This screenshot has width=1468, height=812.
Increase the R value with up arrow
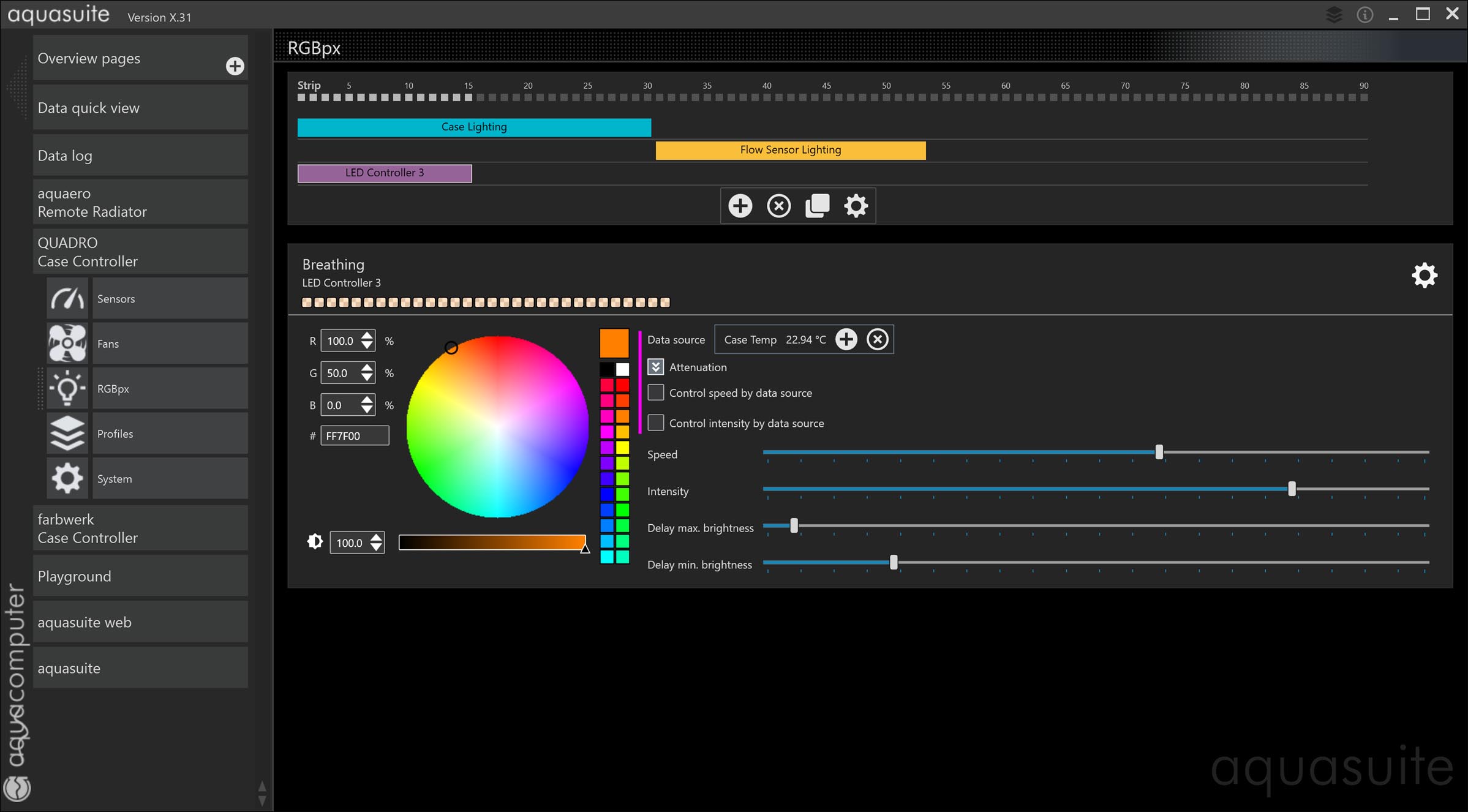pyautogui.click(x=367, y=336)
